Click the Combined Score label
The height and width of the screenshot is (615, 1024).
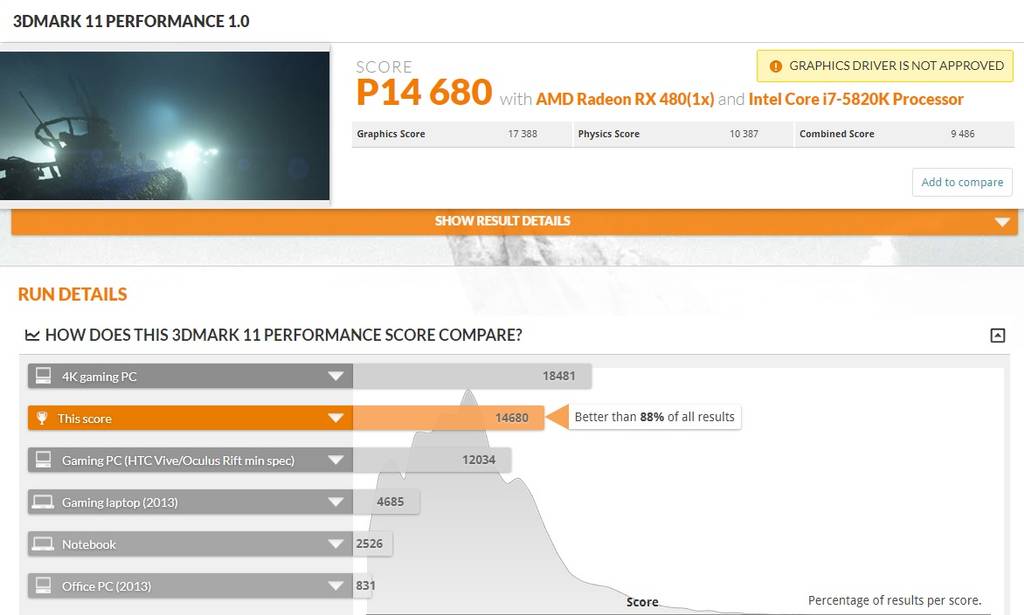(x=837, y=134)
